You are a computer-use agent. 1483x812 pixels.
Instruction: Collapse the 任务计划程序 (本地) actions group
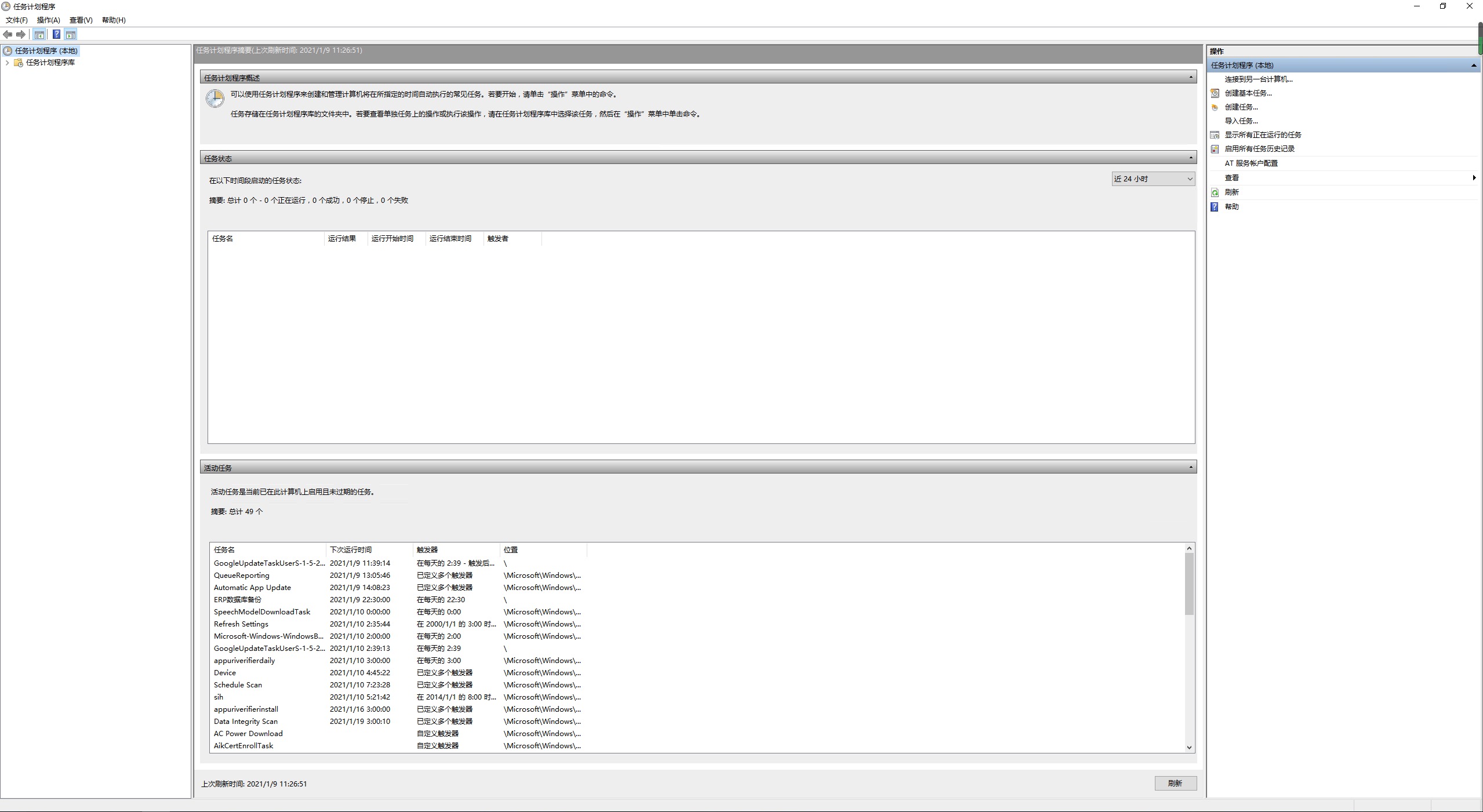click(x=1473, y=65)
